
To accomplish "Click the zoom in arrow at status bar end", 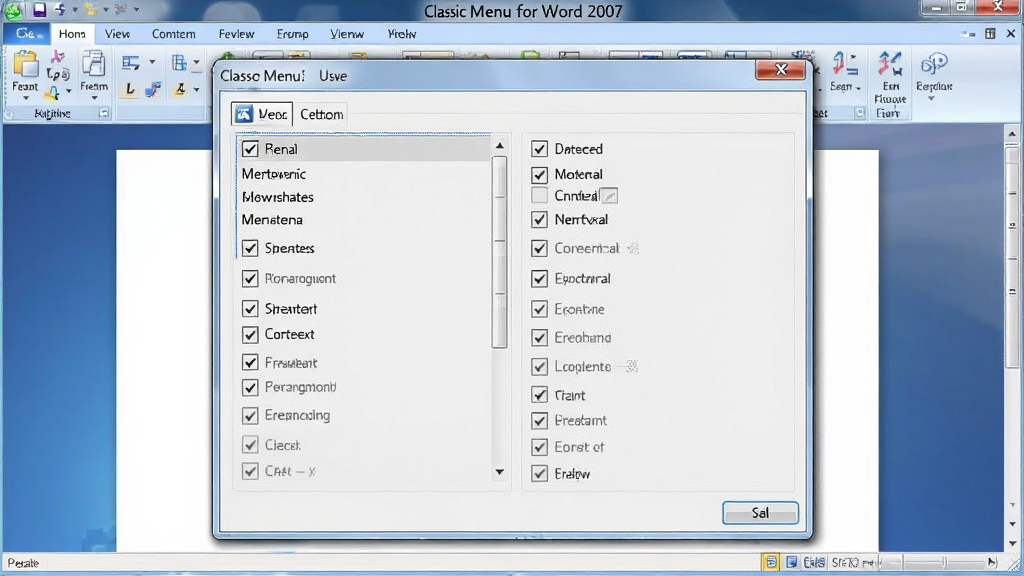I will click(x=993, y=562).
